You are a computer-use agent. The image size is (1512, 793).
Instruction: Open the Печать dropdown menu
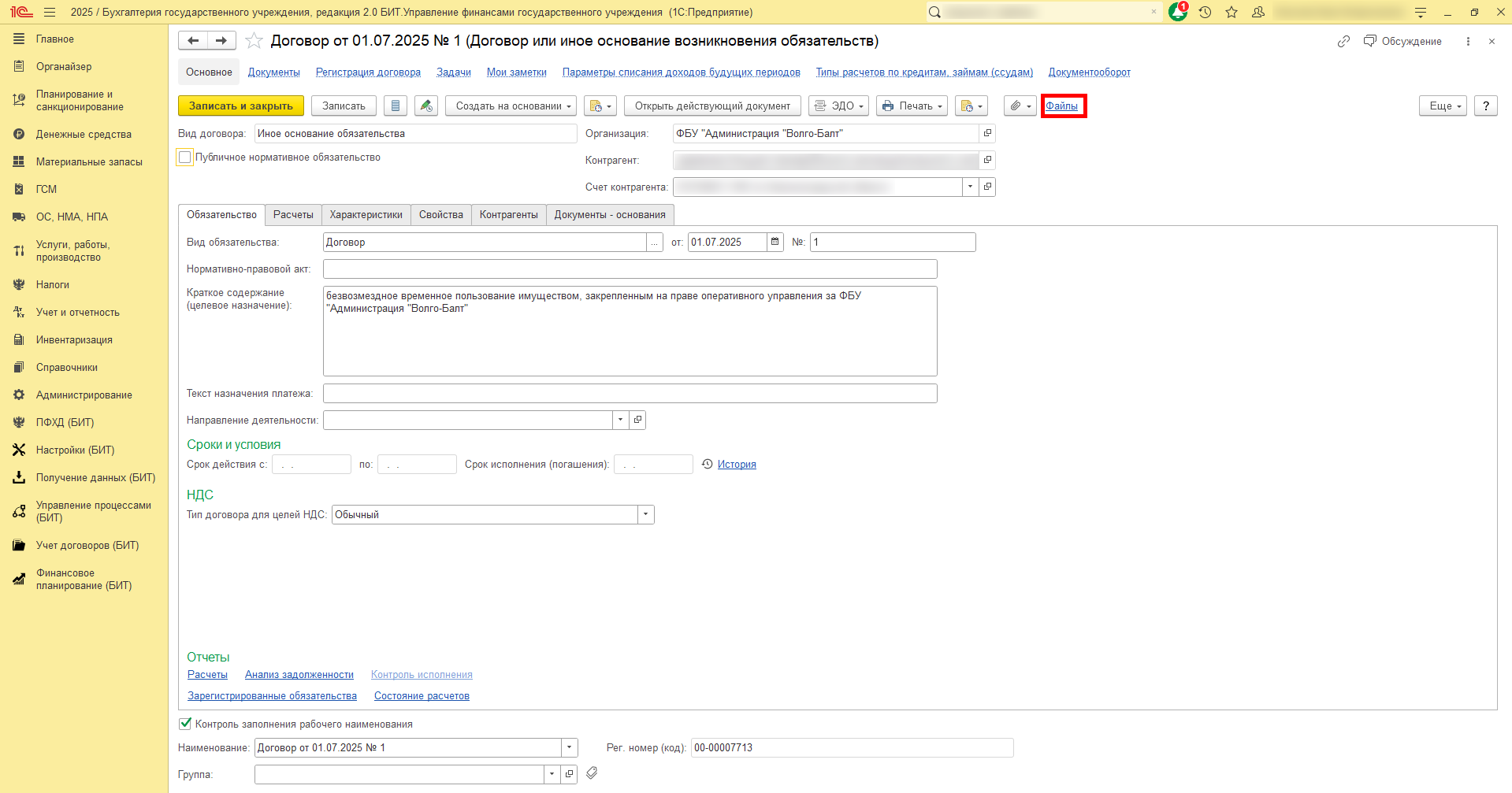[x=912, y=106]
